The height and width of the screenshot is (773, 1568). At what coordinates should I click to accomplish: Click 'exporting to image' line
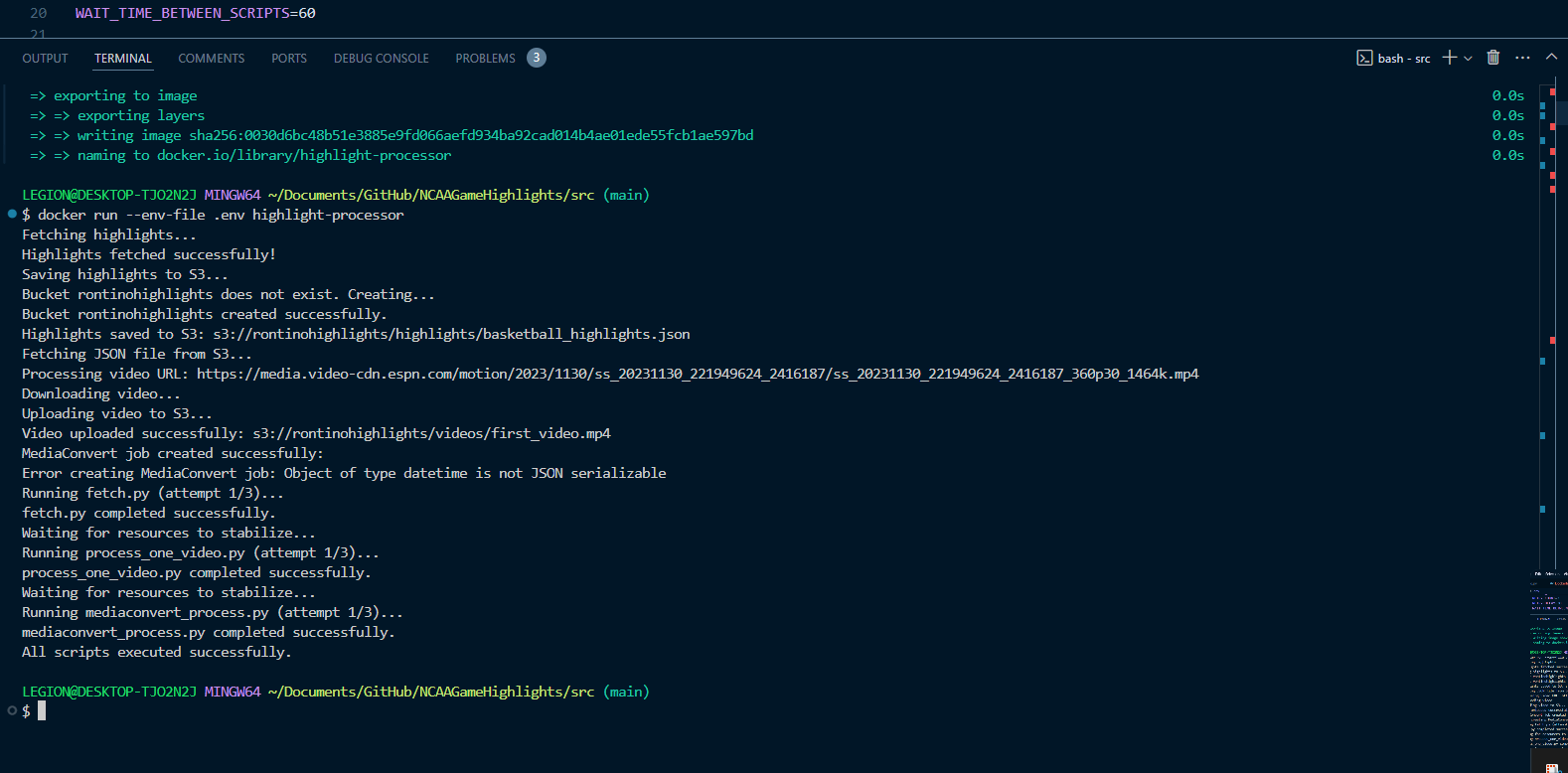point(113,95)
